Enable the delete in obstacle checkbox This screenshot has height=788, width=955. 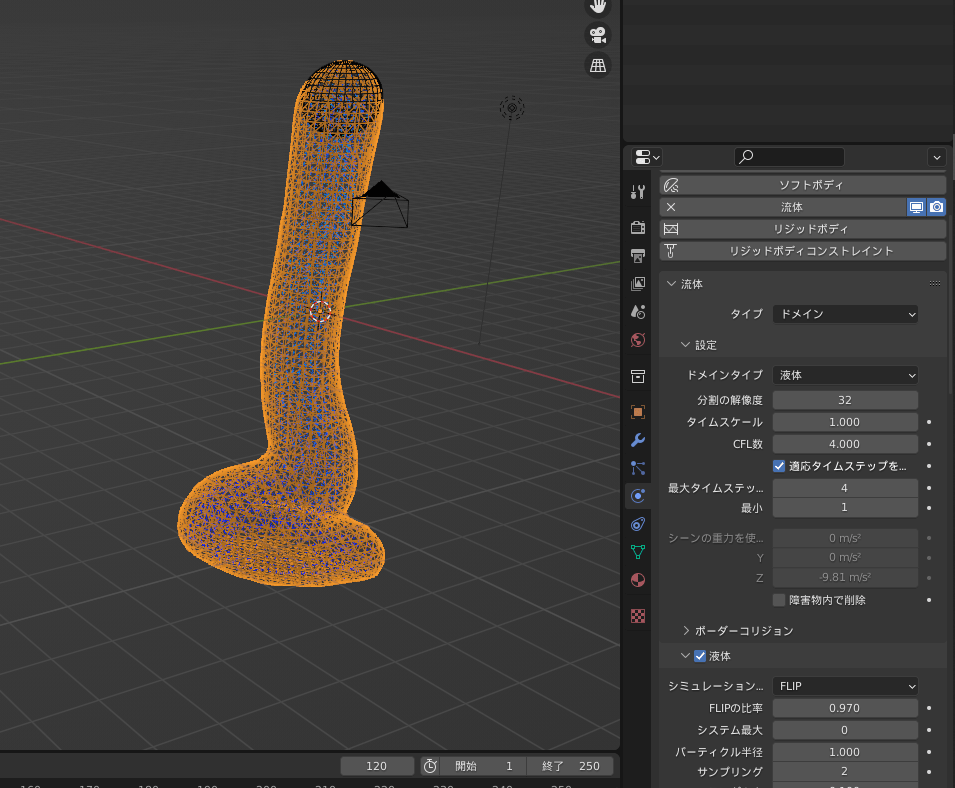(x=779, y=600)
